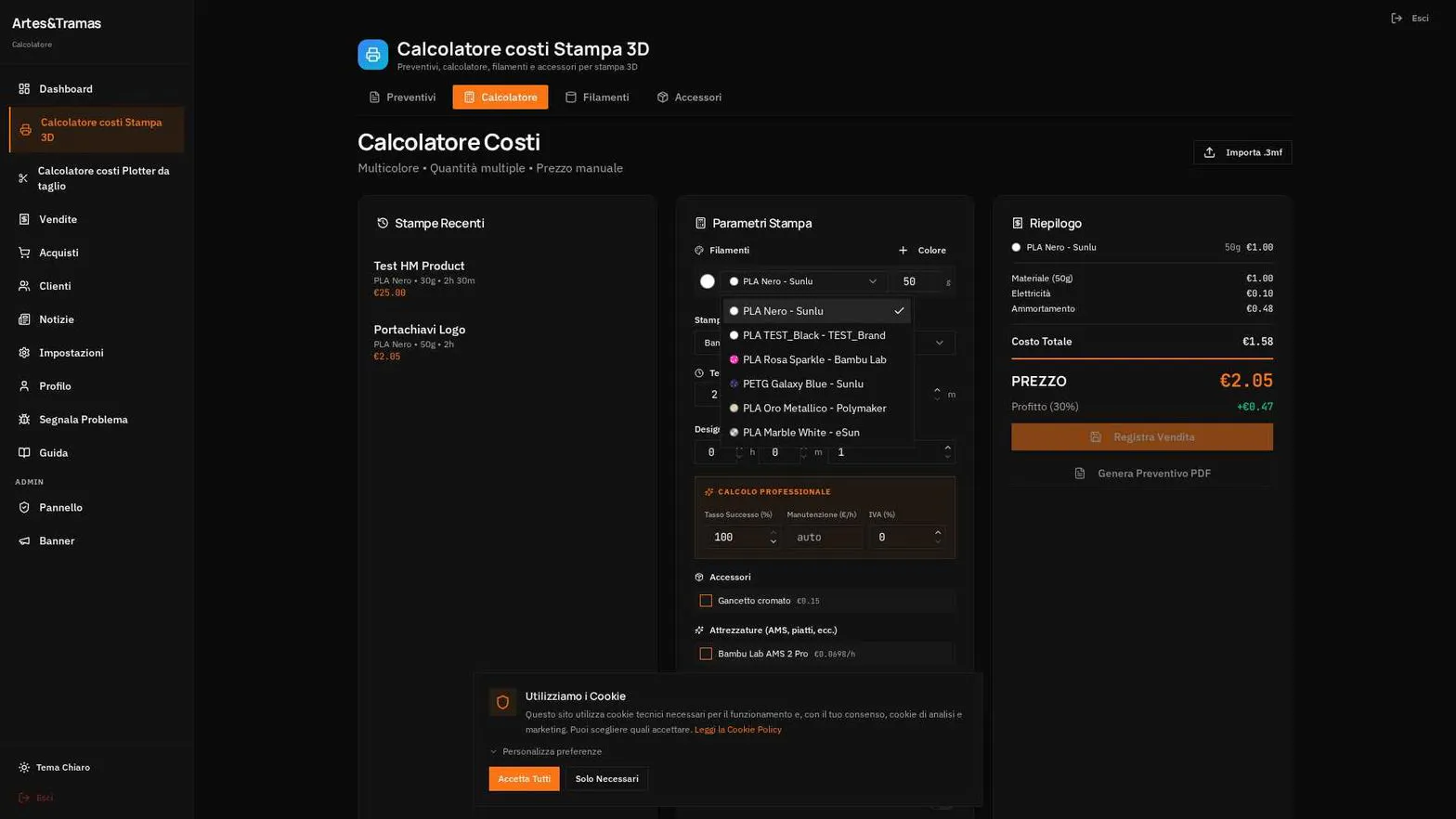Add a filament with Colore button
This screenshot has width=1456, height=819.
(x=922, y=251)
